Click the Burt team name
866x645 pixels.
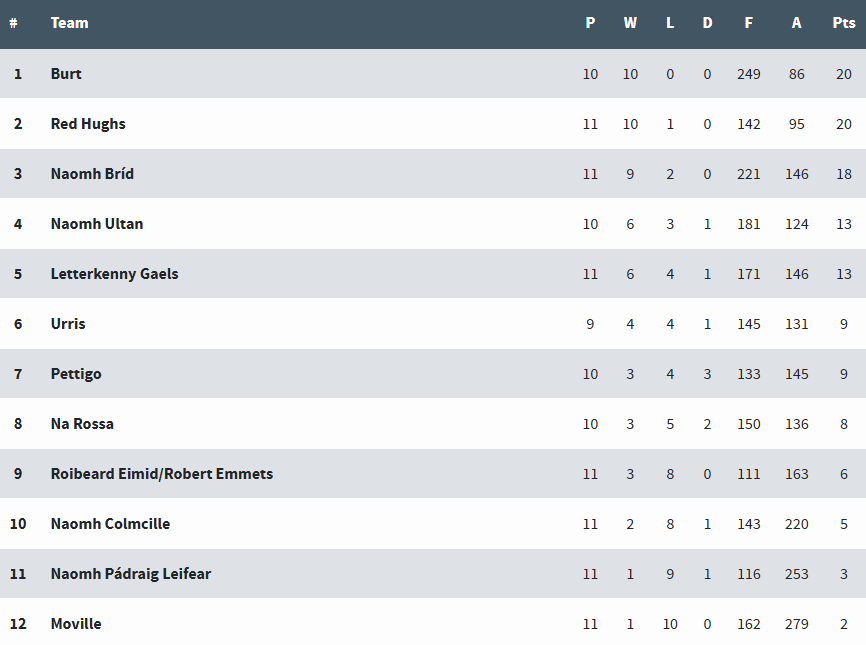point(66,74)
